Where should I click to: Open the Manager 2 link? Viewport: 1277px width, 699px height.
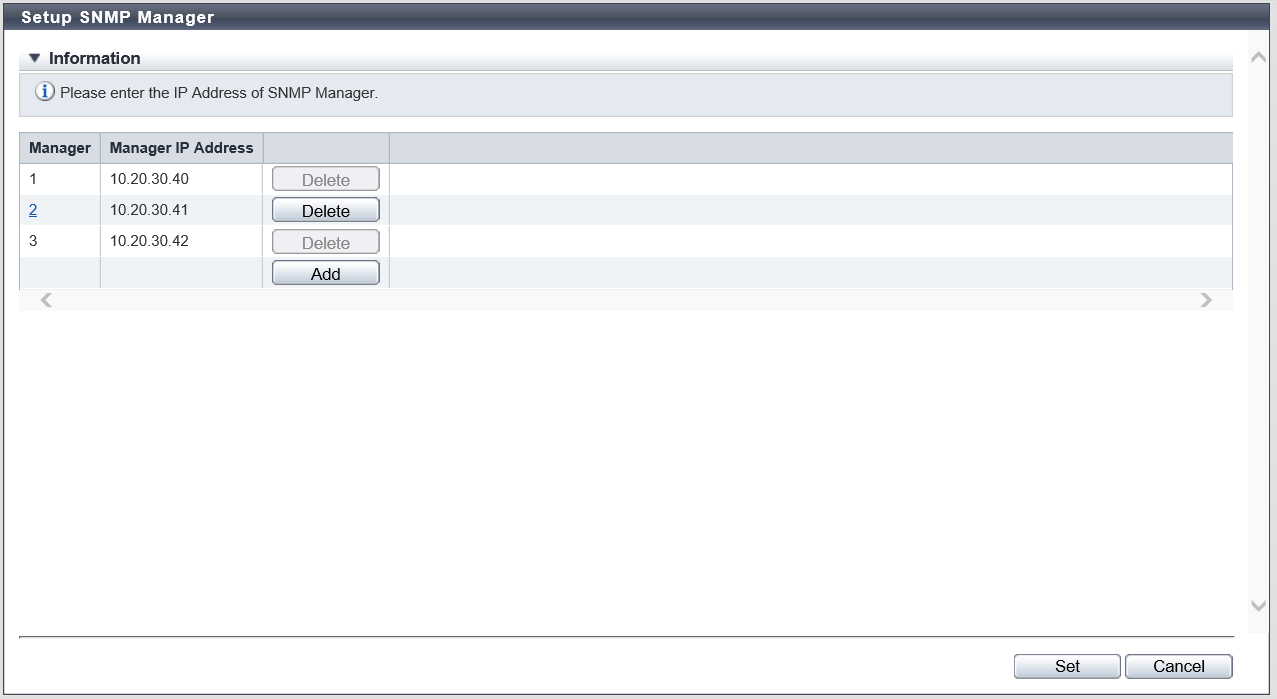pos(33,210)
